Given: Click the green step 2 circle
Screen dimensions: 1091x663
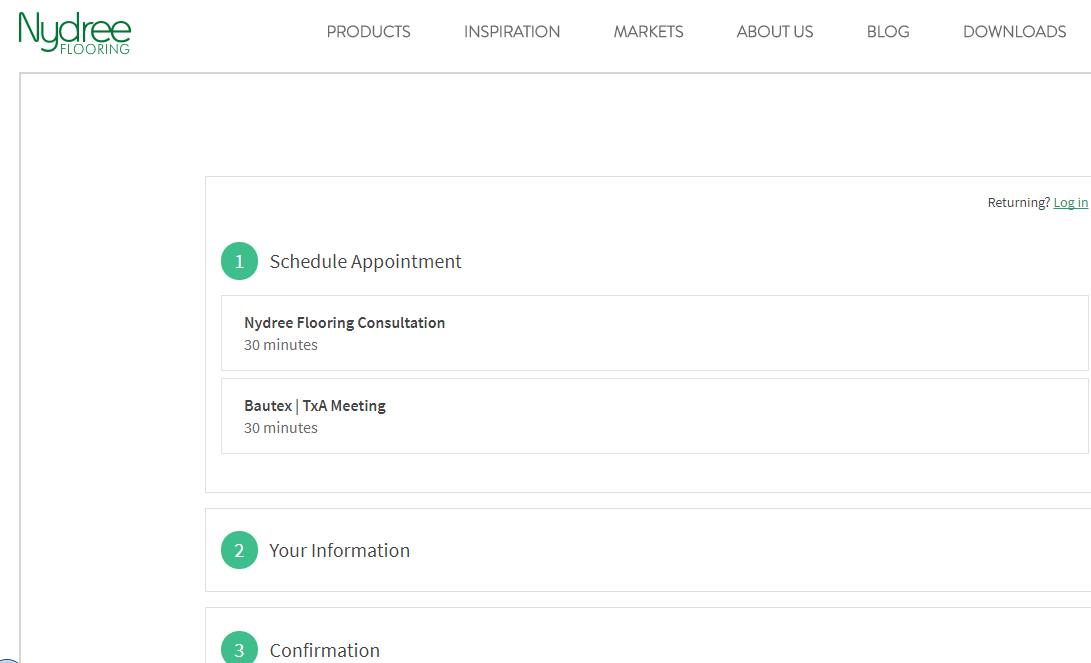Looking at the screenshot, I should (x=239, y=550).
